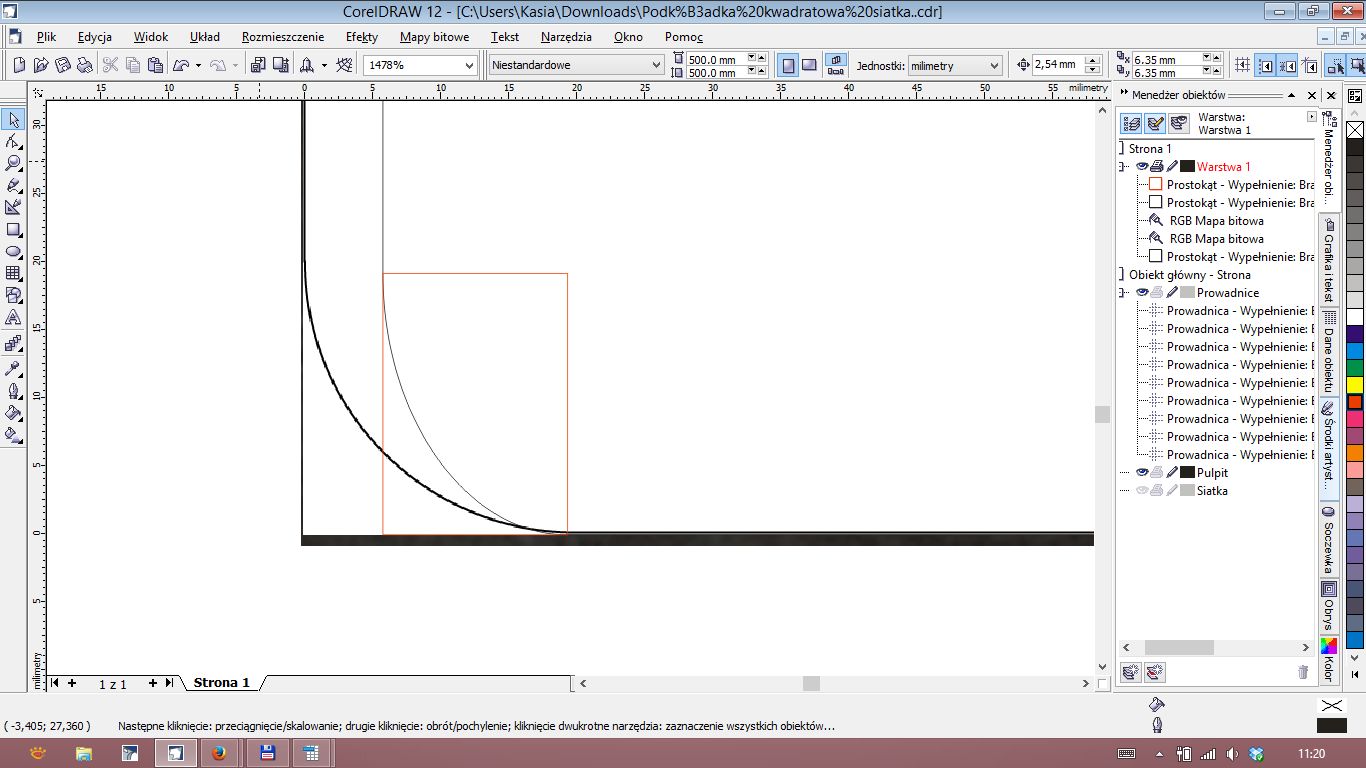Screen dimensions: 1366x768
Task: Select the Pick tool in the toolbox
Action: (x=13, y=120)
